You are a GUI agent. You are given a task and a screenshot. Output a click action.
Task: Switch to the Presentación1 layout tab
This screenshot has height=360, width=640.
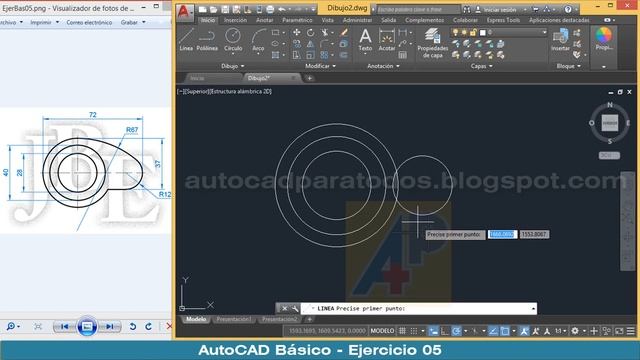click(234, 319)
